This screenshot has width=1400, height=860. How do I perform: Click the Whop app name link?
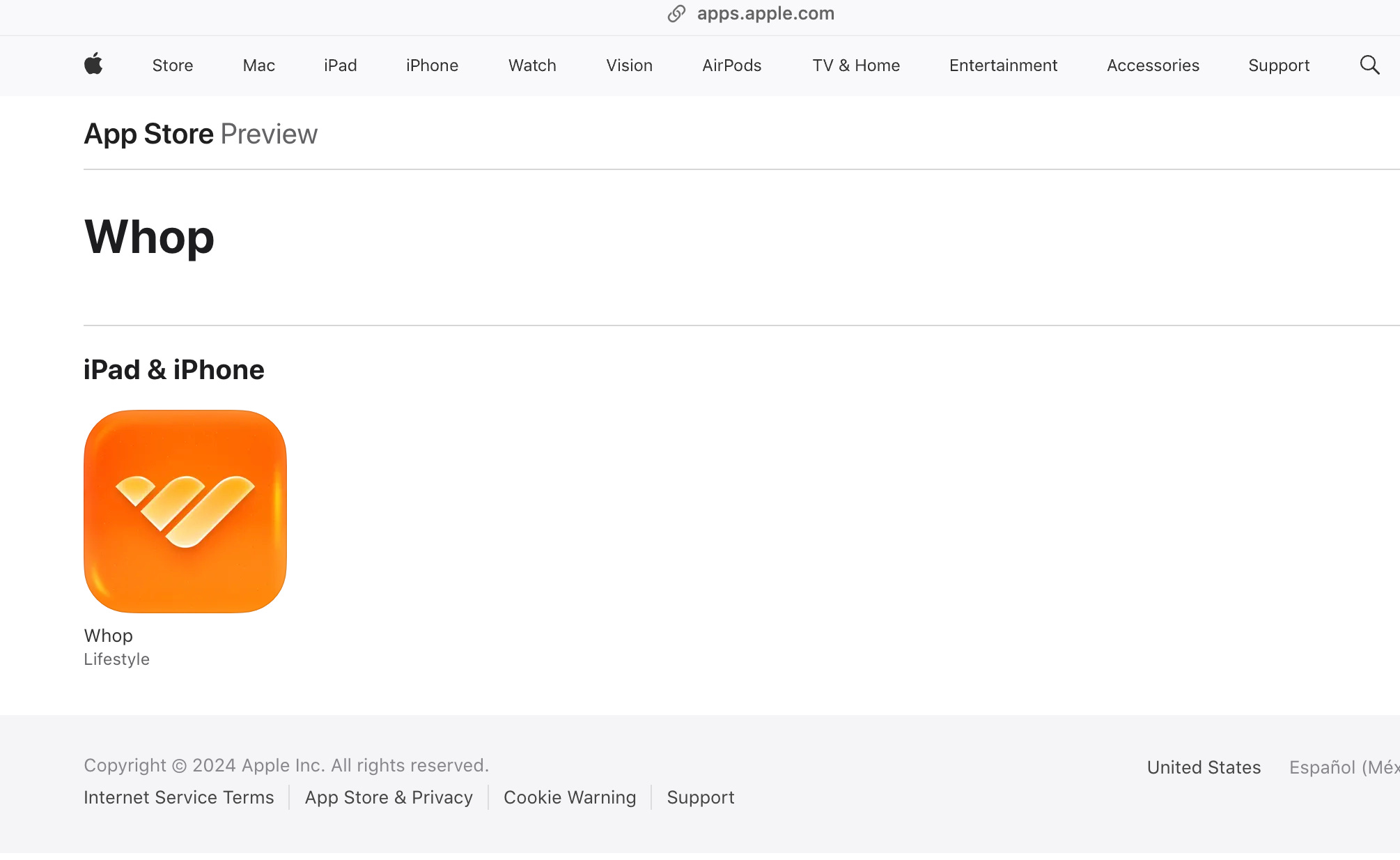[108, 636]
